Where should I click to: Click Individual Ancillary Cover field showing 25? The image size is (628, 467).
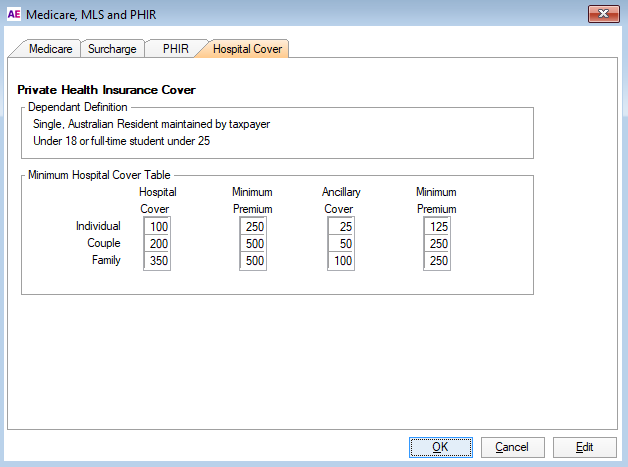(x=341, y=227)
